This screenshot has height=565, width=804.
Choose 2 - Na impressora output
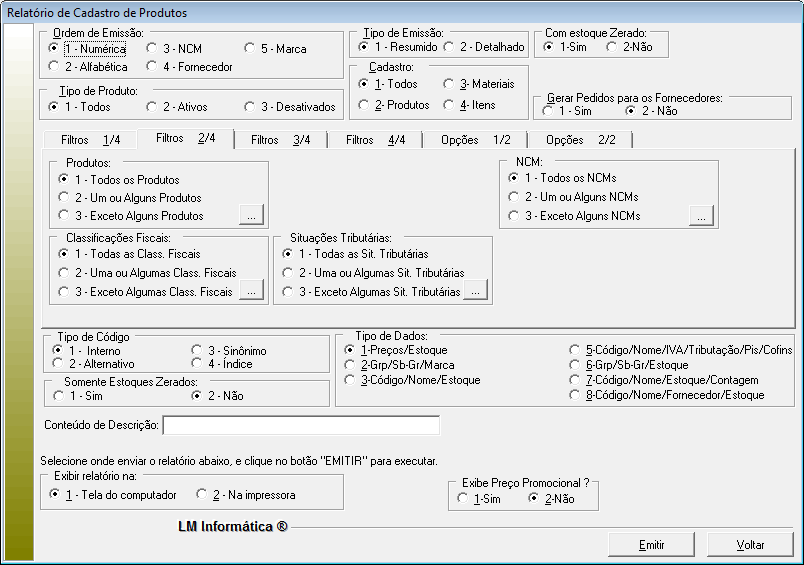(203, 495)
